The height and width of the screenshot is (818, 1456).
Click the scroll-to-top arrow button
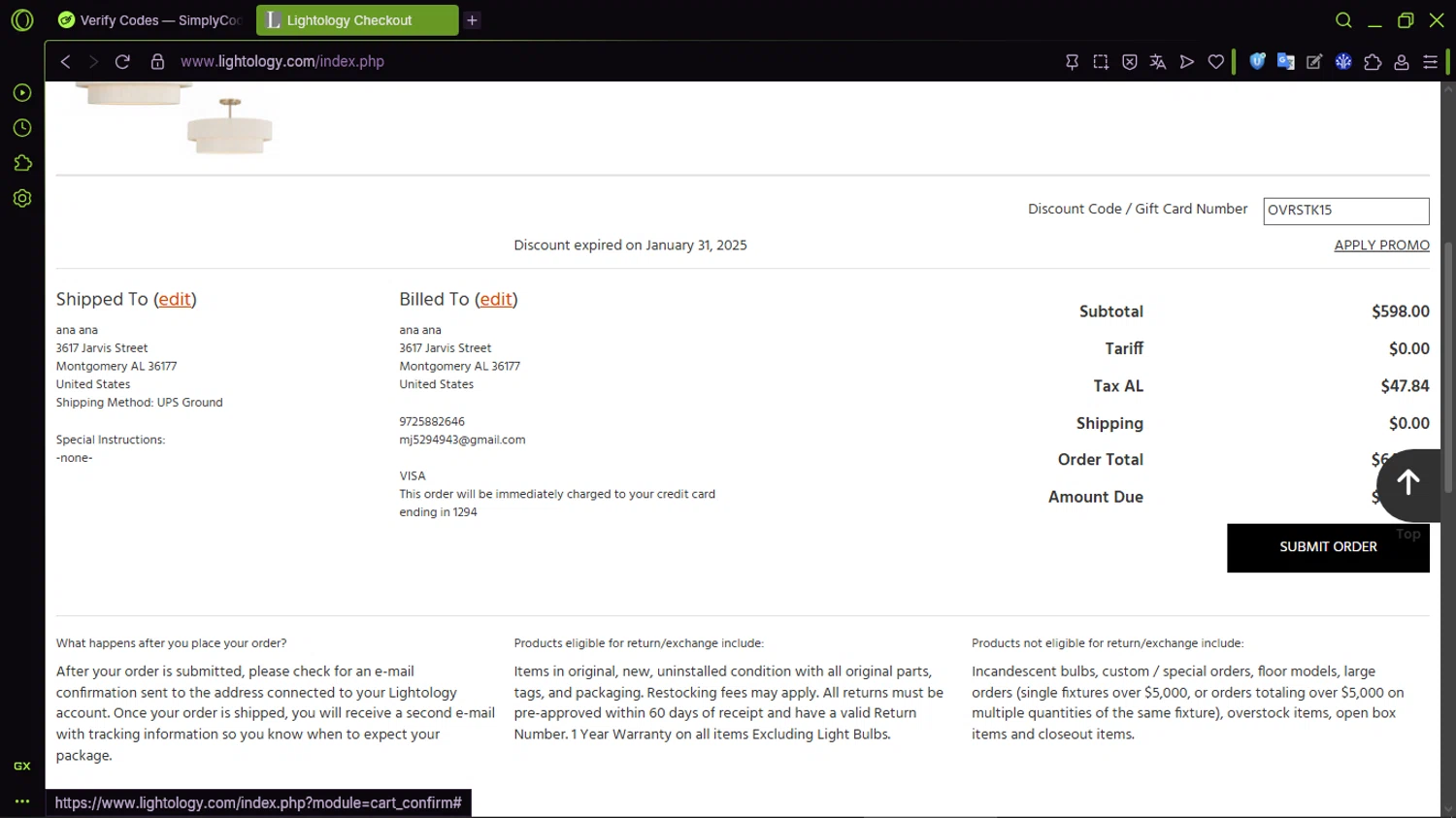click(1408, 483)
